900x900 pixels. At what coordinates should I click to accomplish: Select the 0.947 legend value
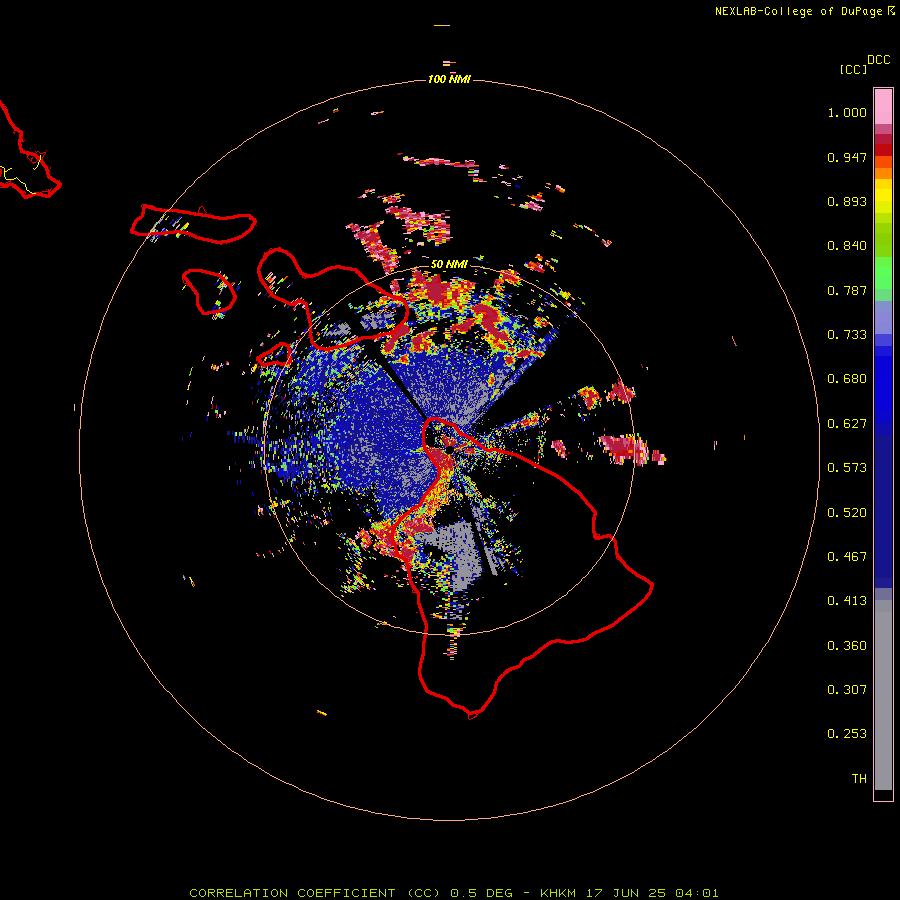847,157
